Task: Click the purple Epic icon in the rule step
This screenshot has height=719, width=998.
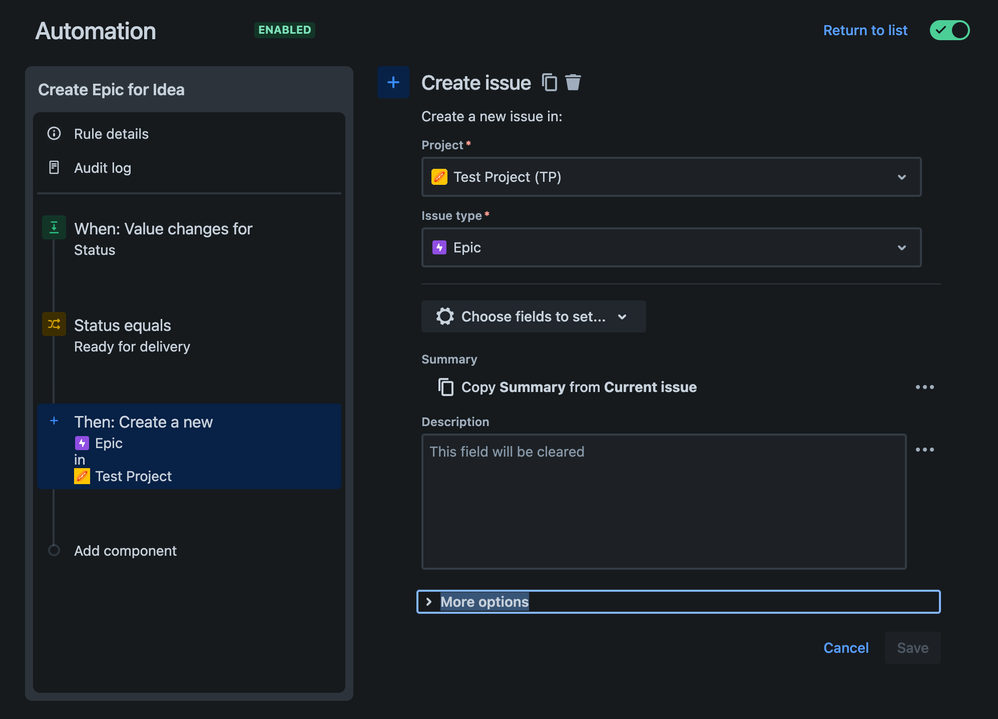Action: [81, 443]
